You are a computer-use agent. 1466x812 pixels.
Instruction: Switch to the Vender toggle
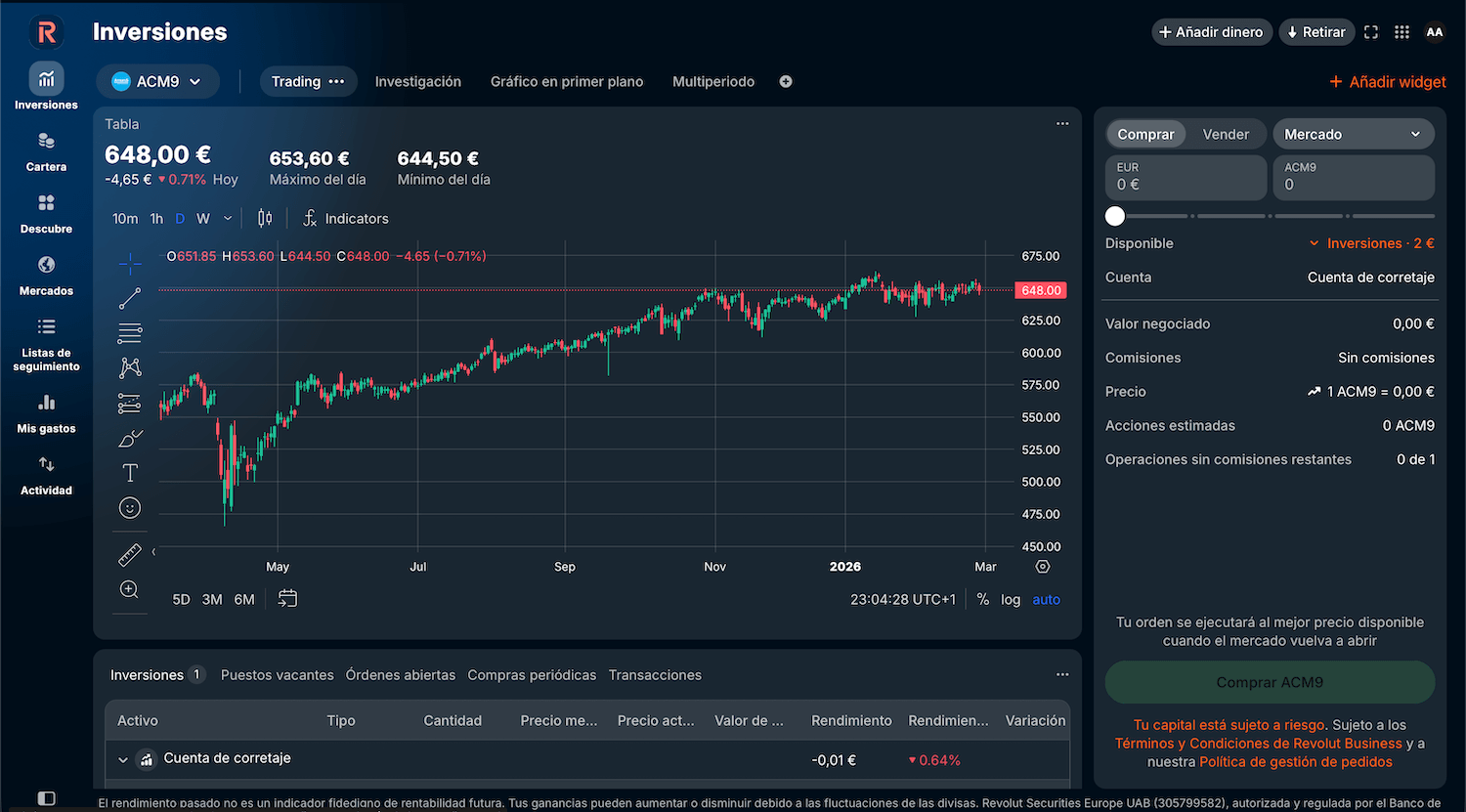[1226, 134]
